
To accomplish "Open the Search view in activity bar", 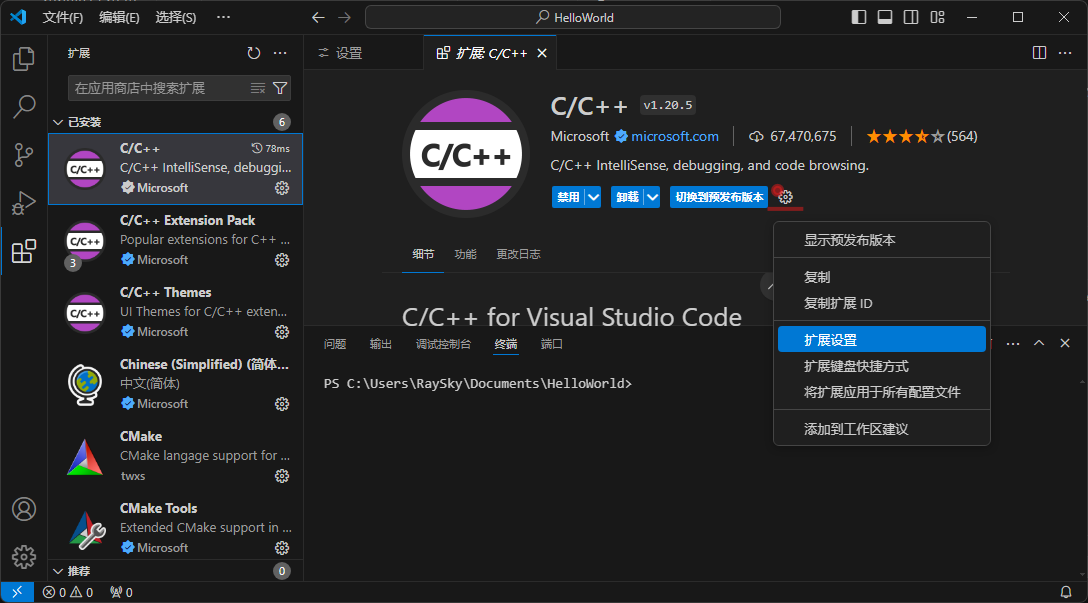I will [x=24, y=107].
